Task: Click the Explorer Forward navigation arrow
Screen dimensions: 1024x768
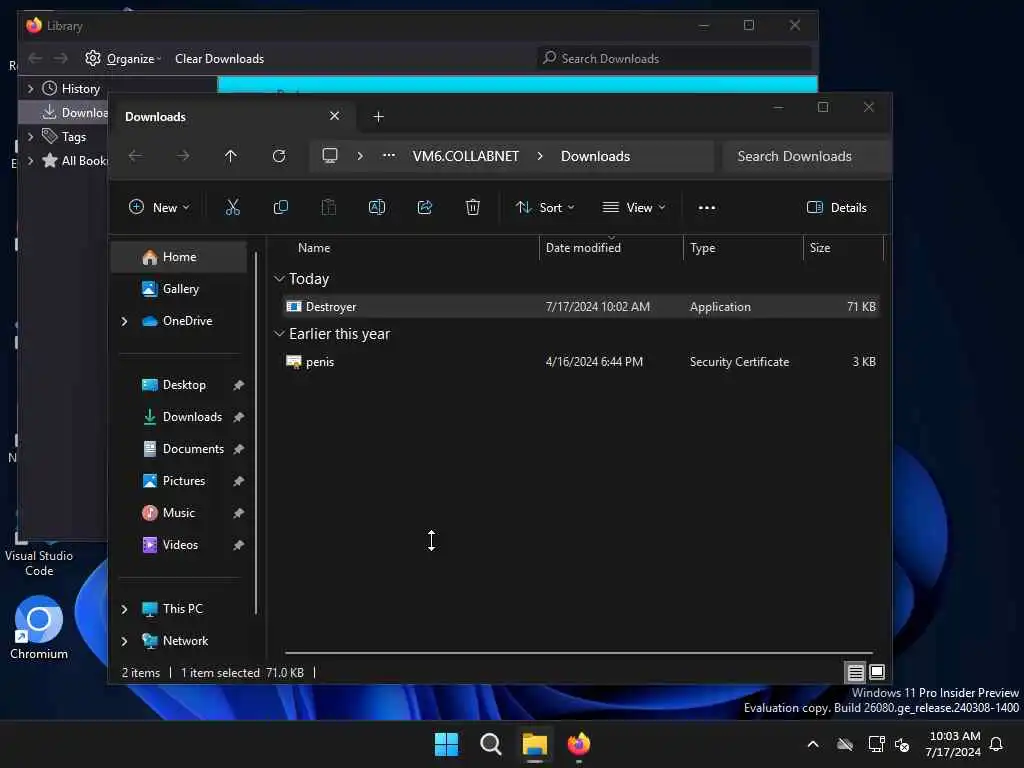Action: 184,156
